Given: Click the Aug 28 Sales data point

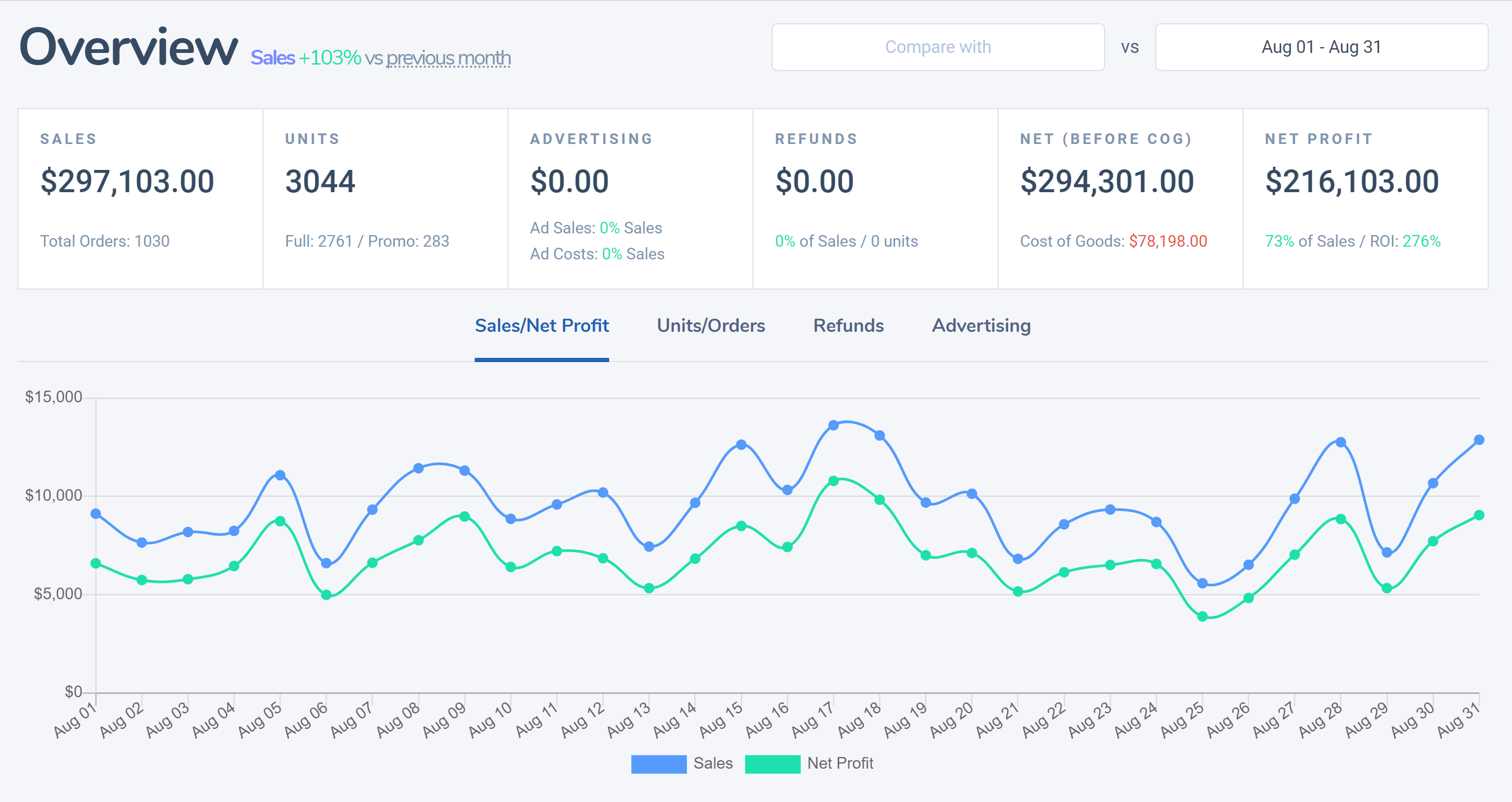Looking at the screenshot, I should click(x=1341, y=442).
